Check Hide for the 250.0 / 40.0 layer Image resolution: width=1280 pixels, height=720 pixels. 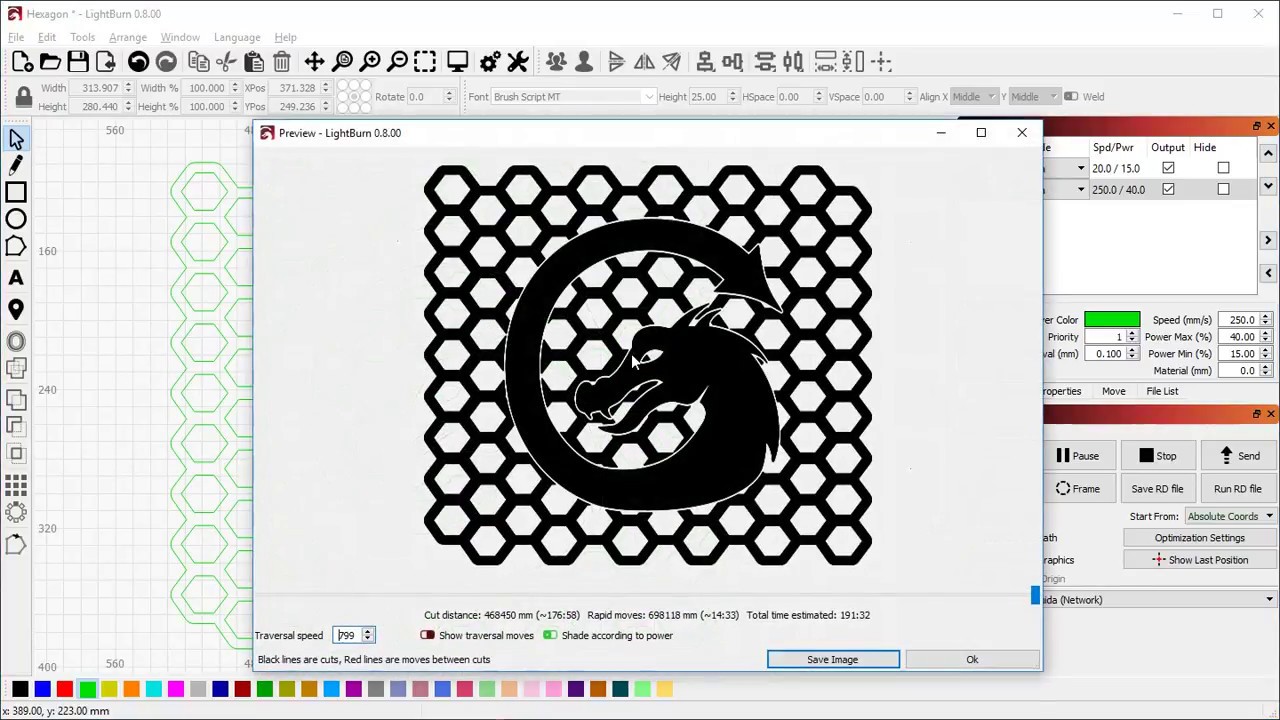point(1223,189)
